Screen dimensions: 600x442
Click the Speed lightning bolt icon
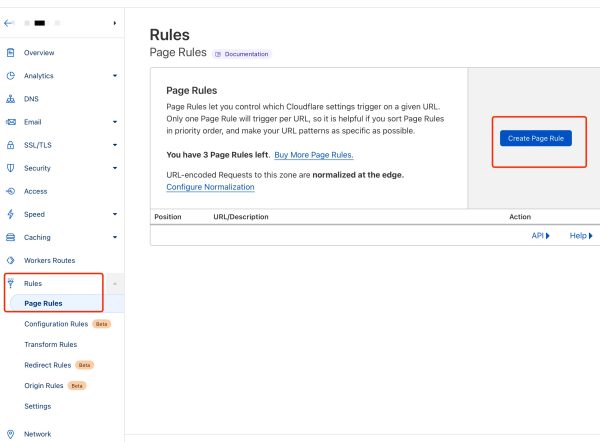point(10,214)
